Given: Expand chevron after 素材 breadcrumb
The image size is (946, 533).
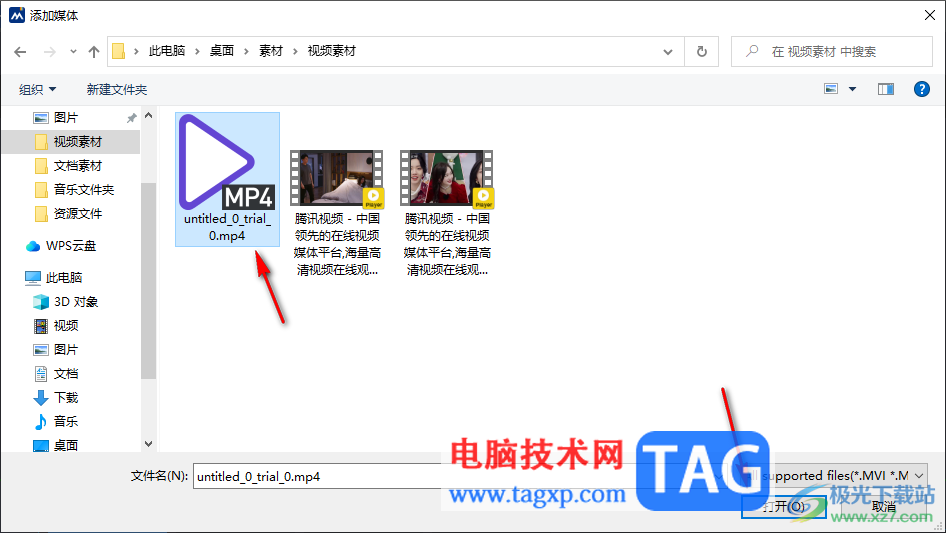Looking at the screenshot, I should coord(295,52).
